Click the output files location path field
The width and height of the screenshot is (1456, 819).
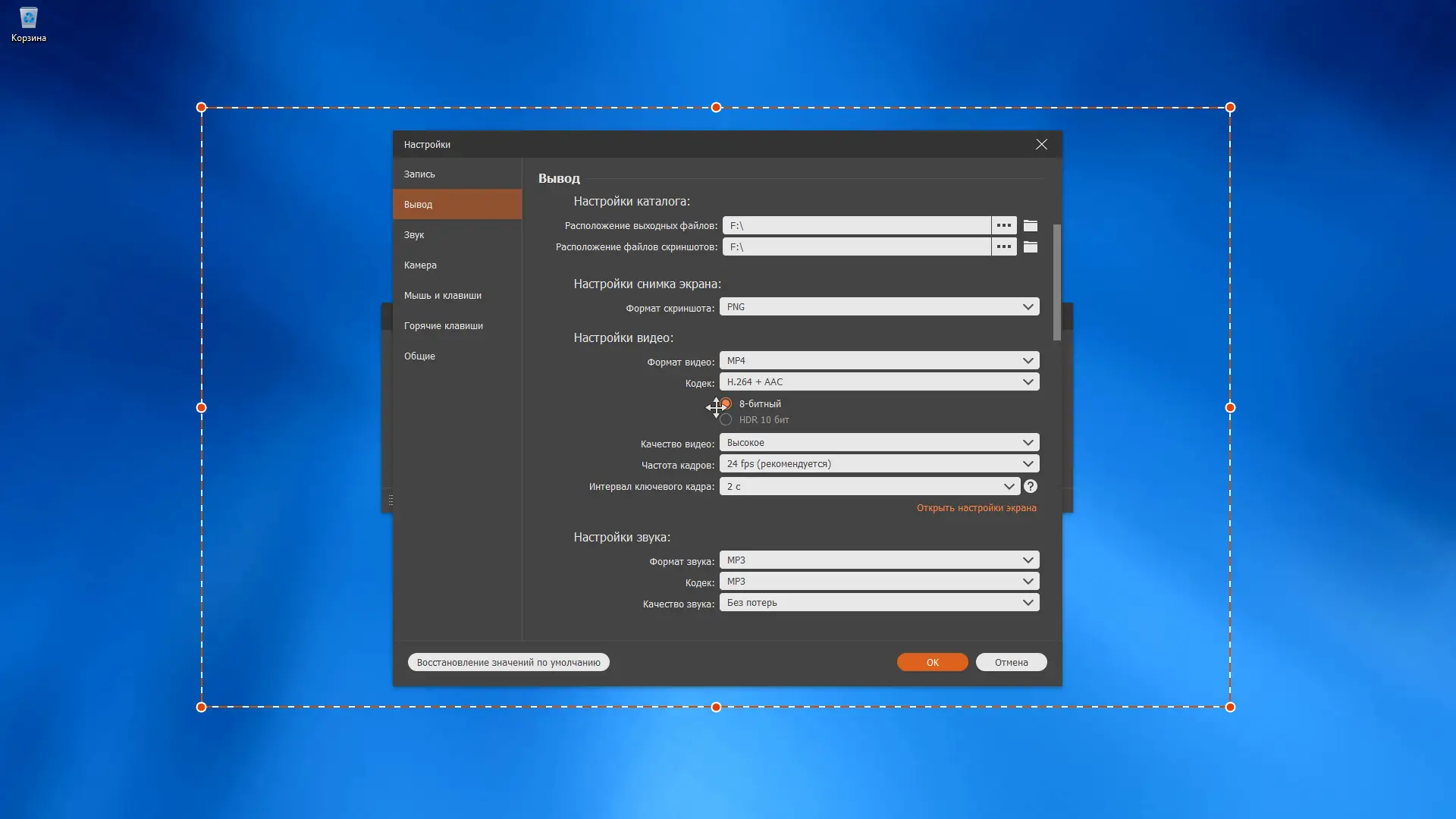tap(855, 226)
